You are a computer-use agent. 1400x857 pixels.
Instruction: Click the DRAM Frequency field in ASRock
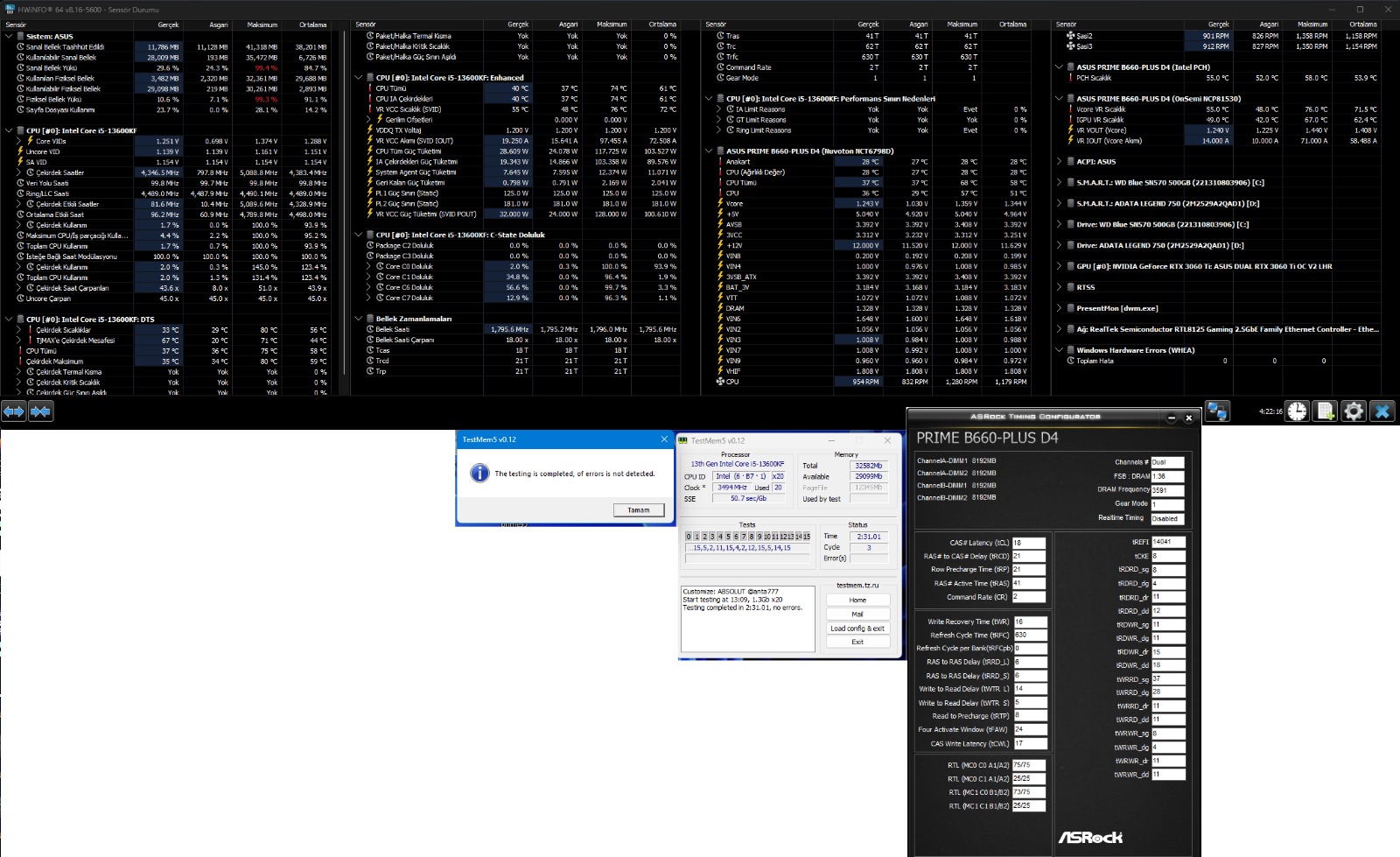point(1167,490)
